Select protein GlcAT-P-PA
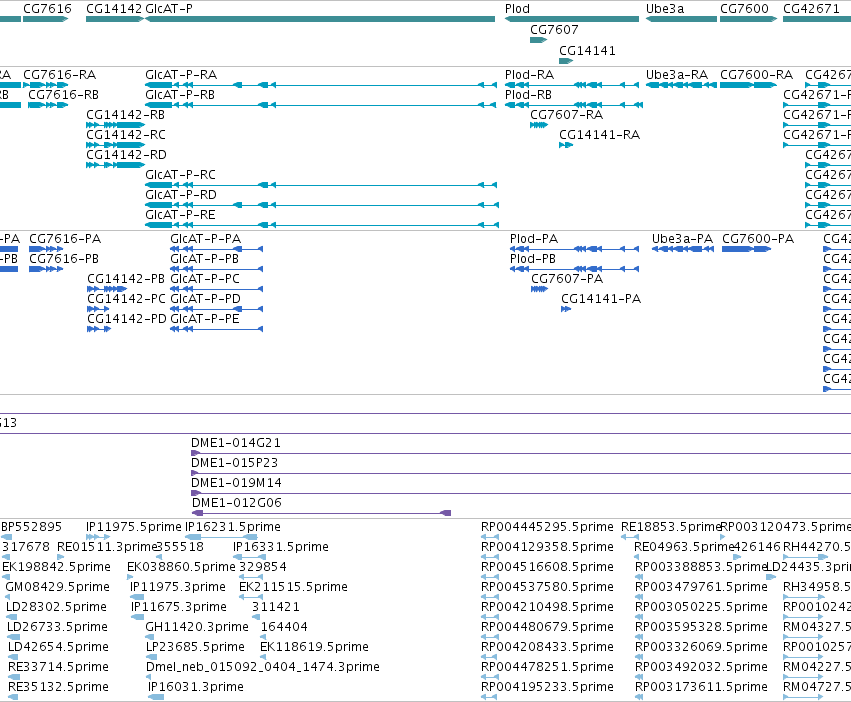The image size is (851, 702). (217, 249)
